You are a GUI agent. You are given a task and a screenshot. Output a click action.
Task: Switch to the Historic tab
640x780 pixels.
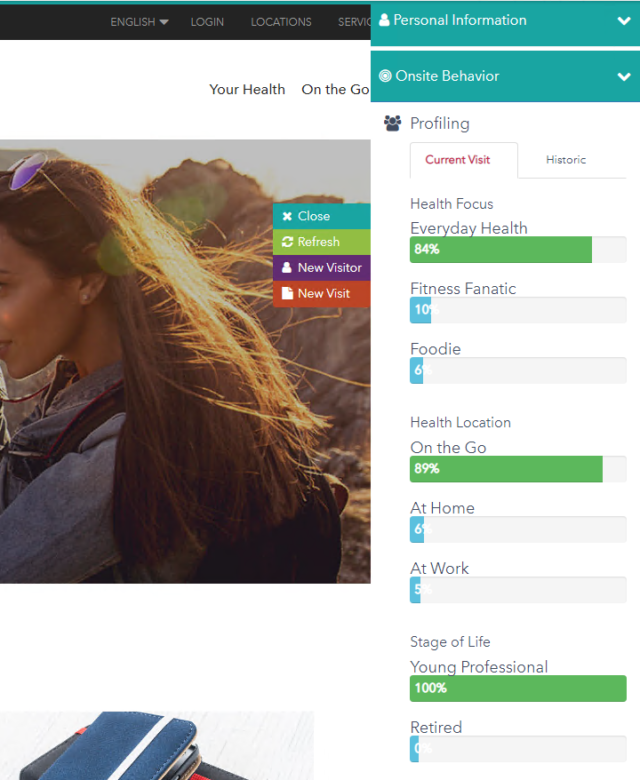pyautogui.click(x=566, y=160)
